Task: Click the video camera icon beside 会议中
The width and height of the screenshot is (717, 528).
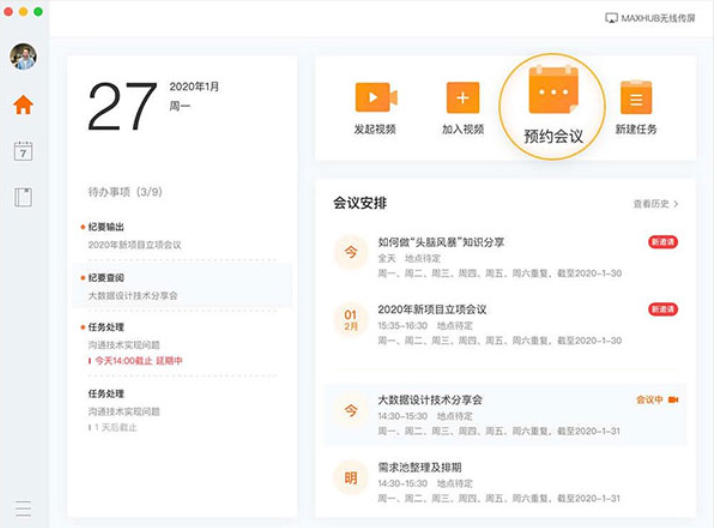Action: point(673,400)
